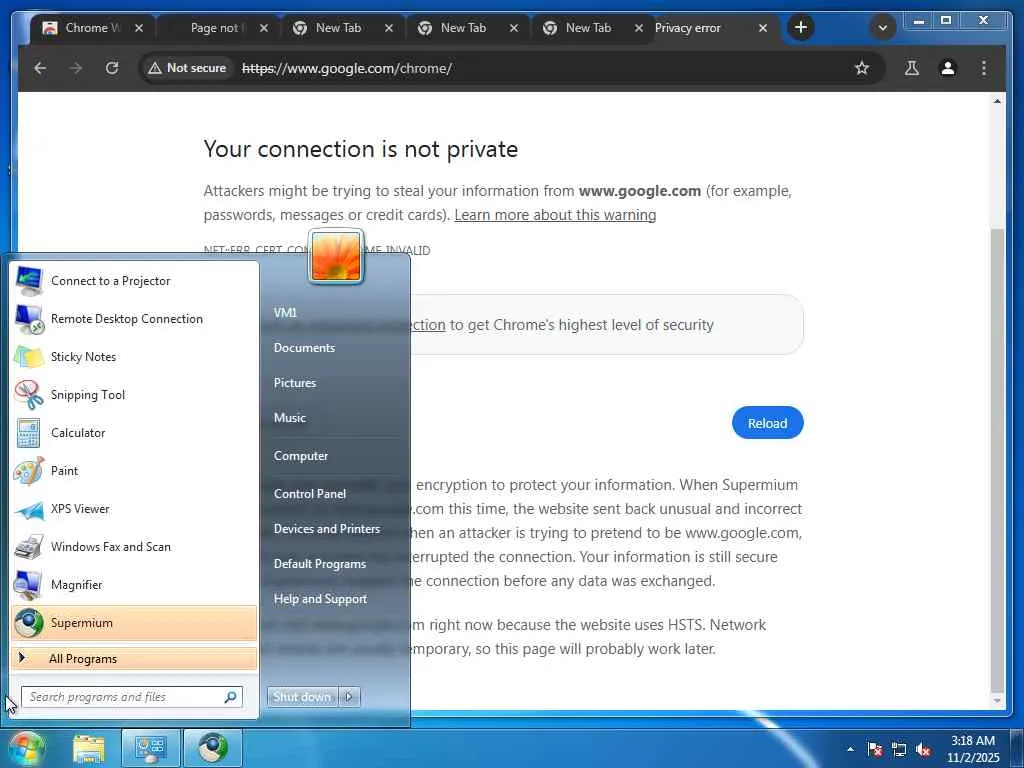This screenshot has width=1024, height=768.
Task: Switch to the second New Tab
Action: pyautogui.click(x=463, y=28)
